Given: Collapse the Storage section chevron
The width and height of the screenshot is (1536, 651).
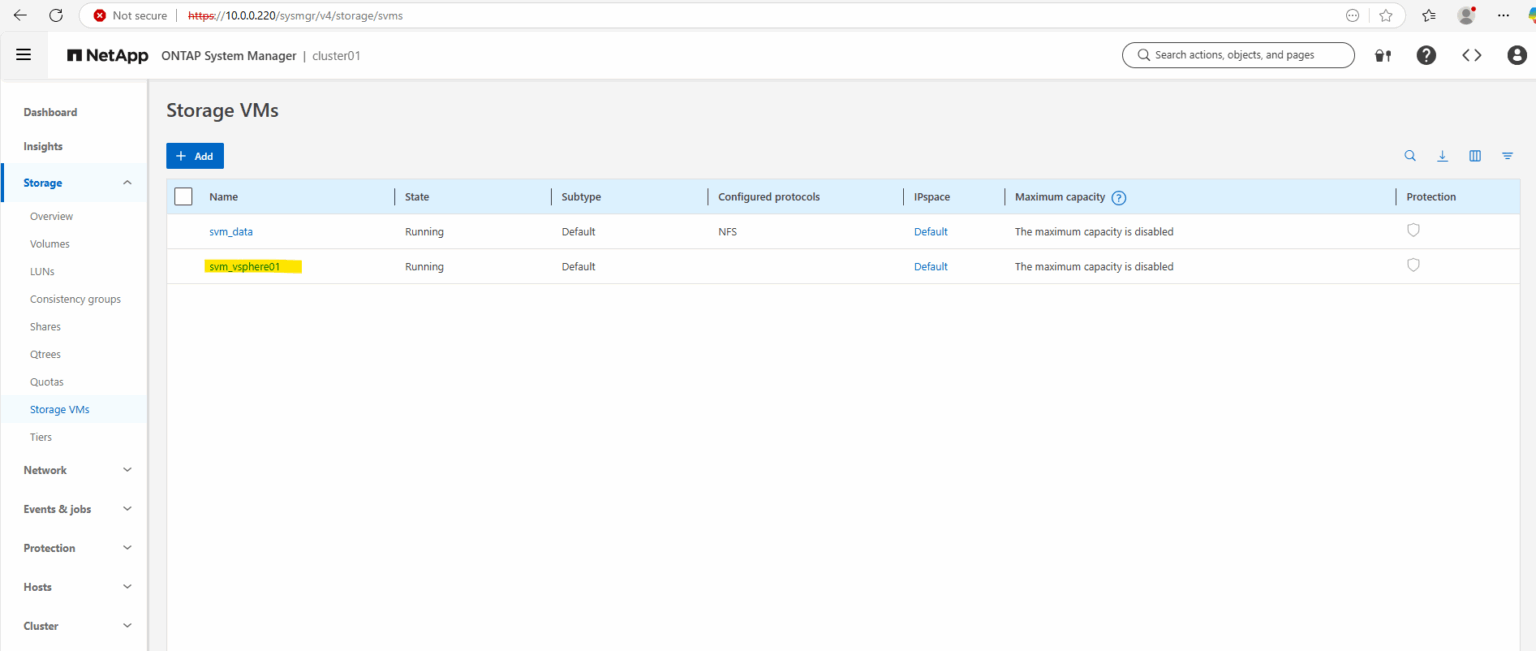Looking at the screenshot, I should point(127,182).
